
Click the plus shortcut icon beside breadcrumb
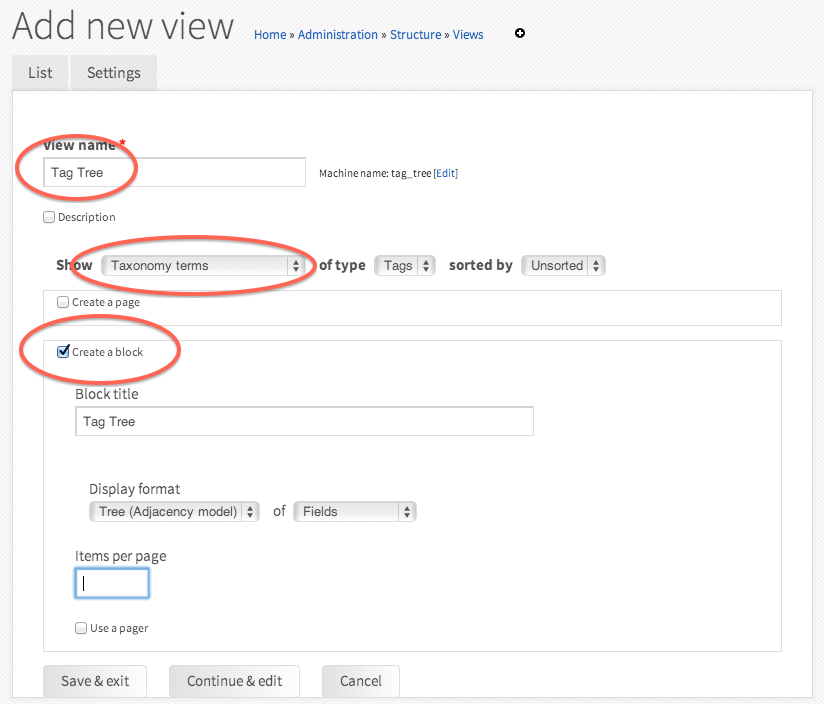[520, 34]
